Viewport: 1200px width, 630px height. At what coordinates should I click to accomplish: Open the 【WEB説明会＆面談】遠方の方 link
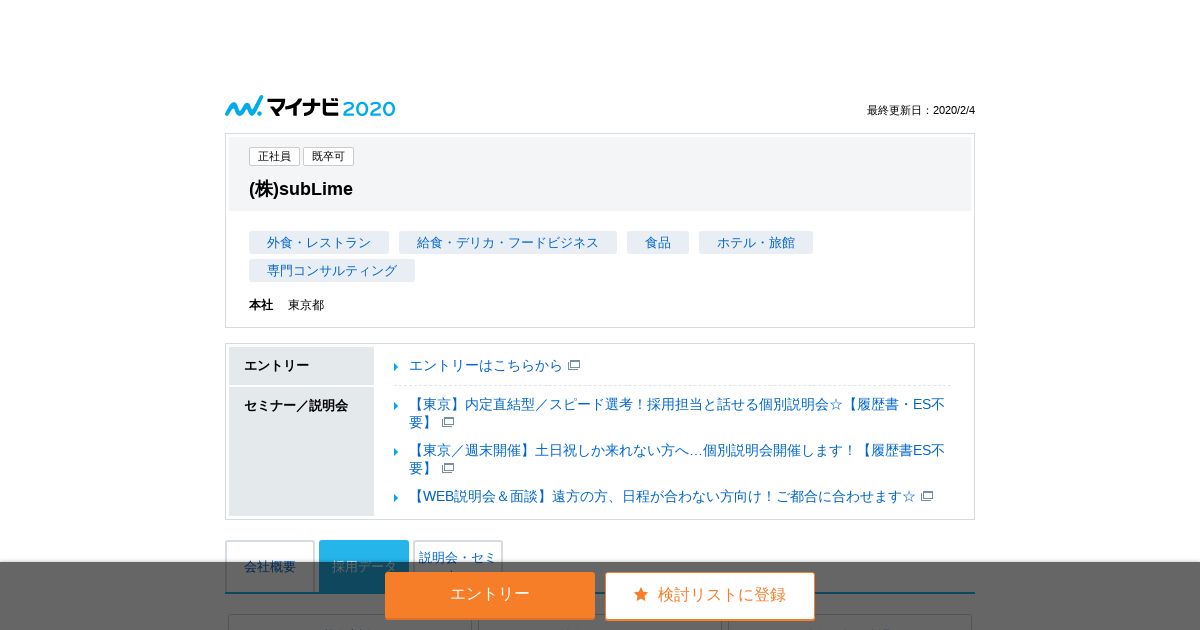(662, 496)
